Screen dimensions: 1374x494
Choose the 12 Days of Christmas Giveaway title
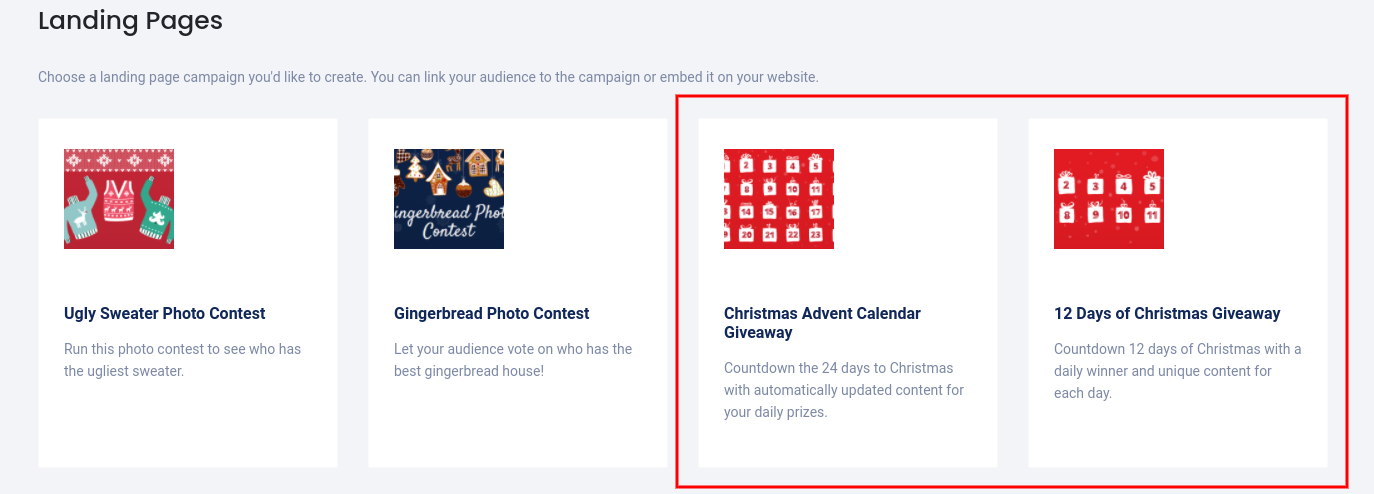click(1167, 313)
